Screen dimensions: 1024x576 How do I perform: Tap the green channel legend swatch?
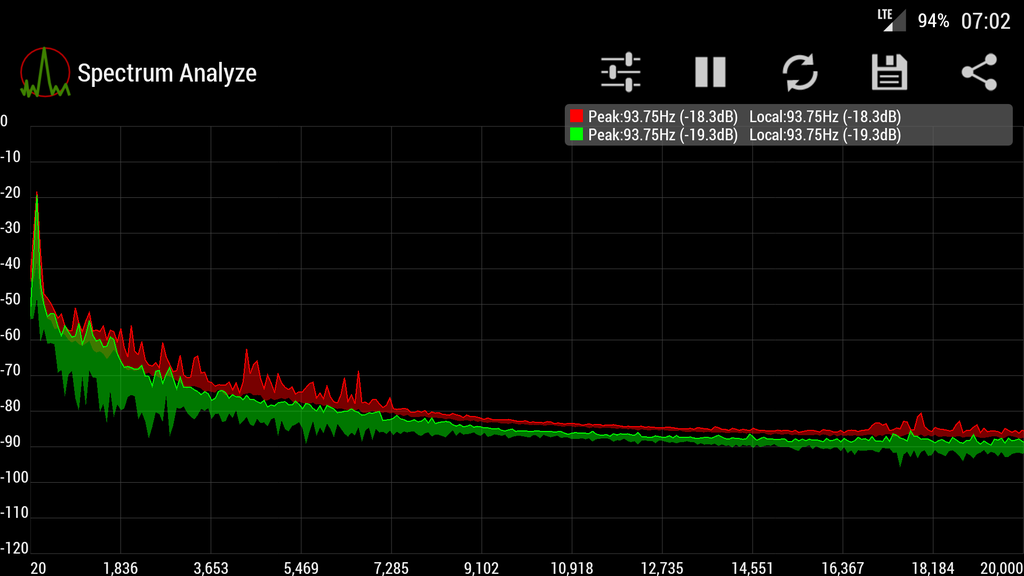click(x=576, y=135)
